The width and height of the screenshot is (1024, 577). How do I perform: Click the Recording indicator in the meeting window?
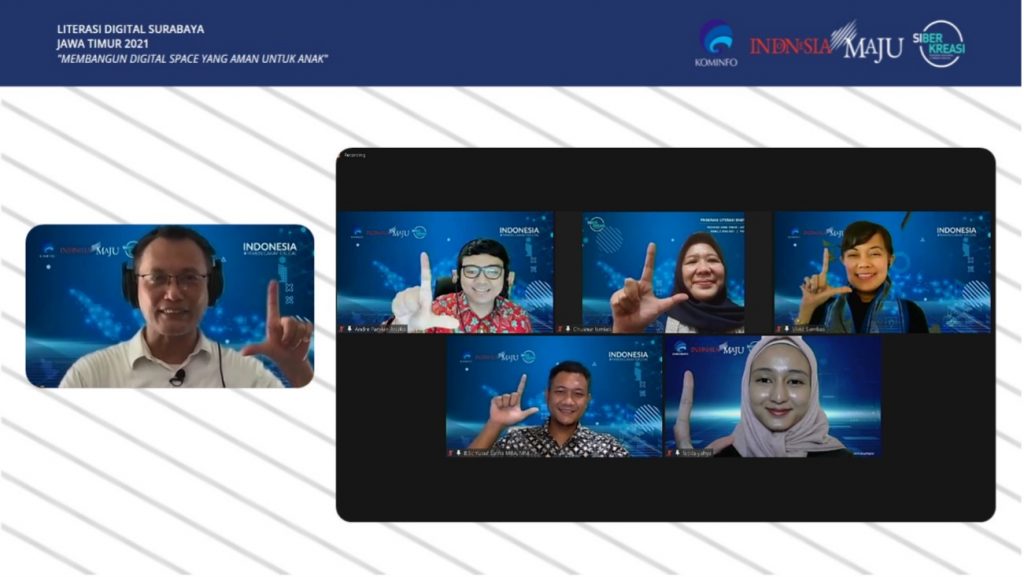355,155
